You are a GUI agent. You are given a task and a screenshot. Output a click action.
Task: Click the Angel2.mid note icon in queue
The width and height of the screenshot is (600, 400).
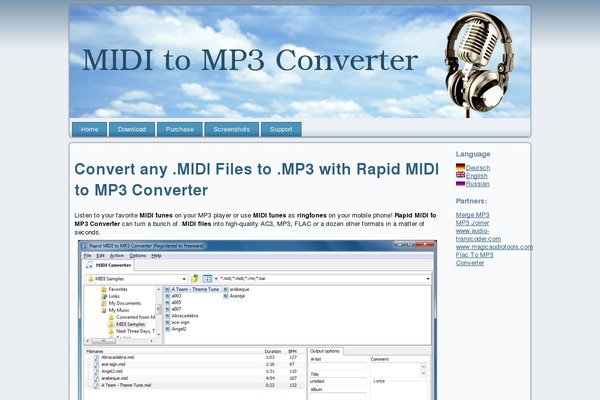96,371
